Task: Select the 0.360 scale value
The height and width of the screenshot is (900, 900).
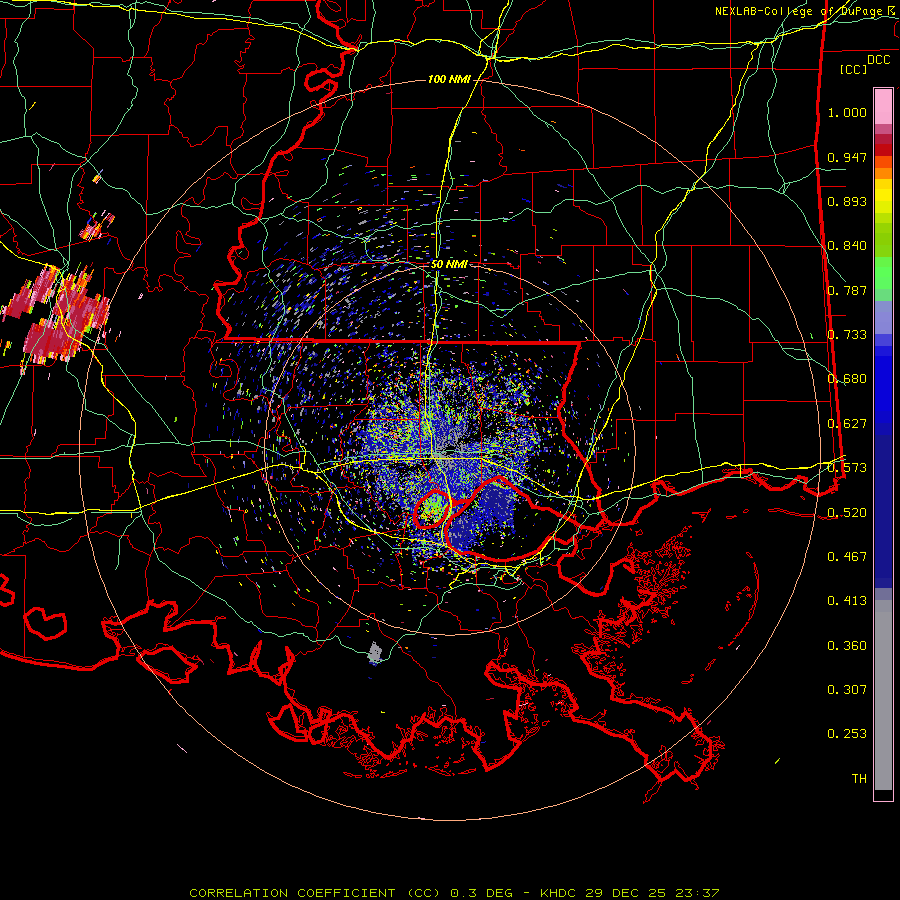Action: click(x=847, y=646)
